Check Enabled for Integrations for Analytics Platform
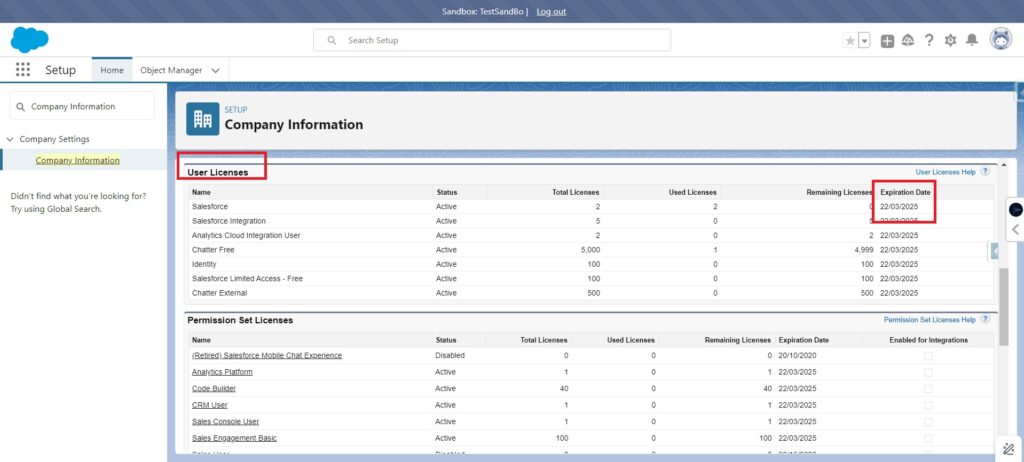The width and height of the screenshot is (1024, 462). tap(929, 372)
